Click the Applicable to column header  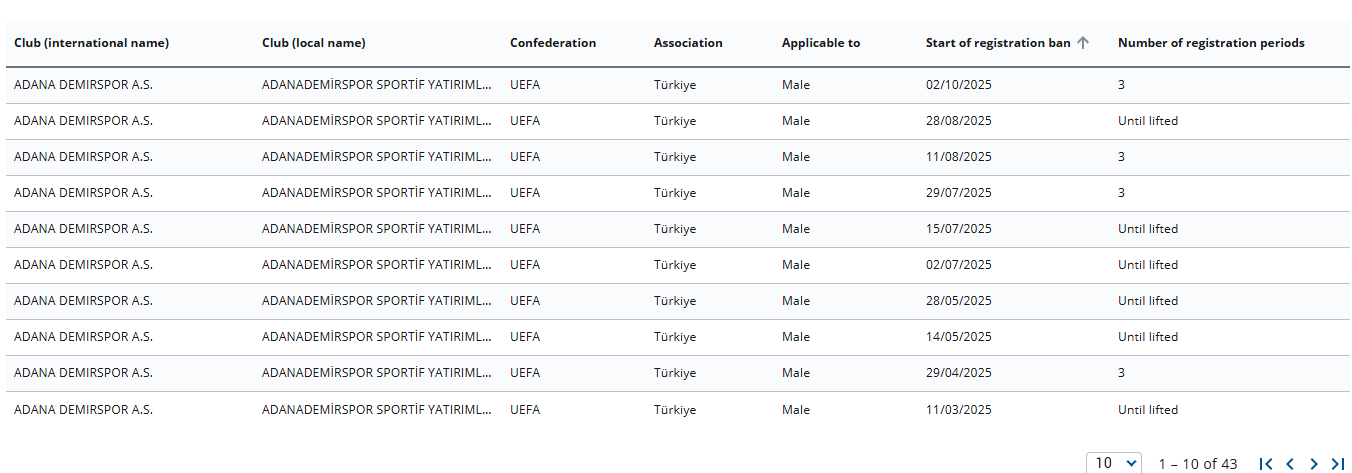(820, 43)
